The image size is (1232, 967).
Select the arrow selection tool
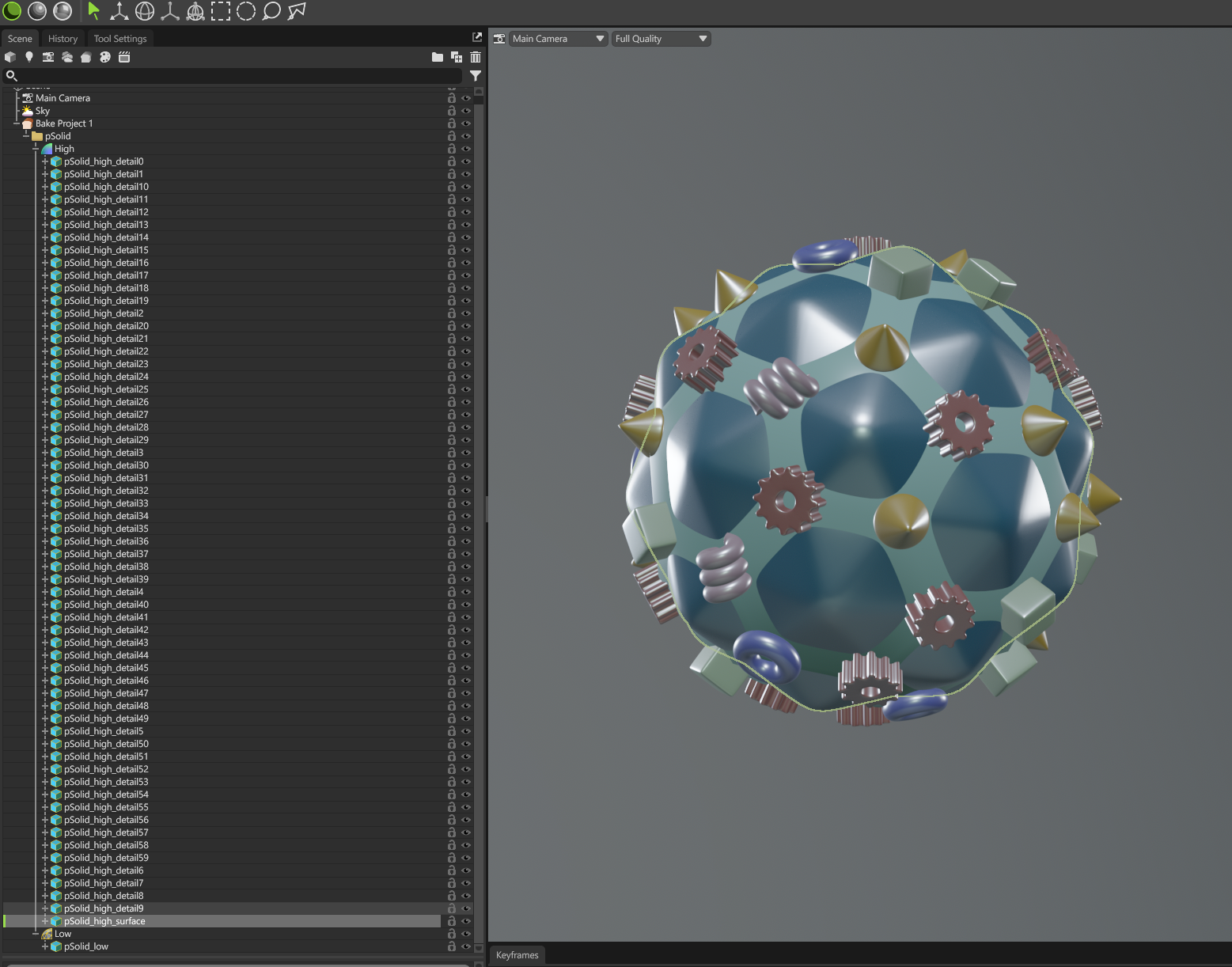[x=93, y=11]
